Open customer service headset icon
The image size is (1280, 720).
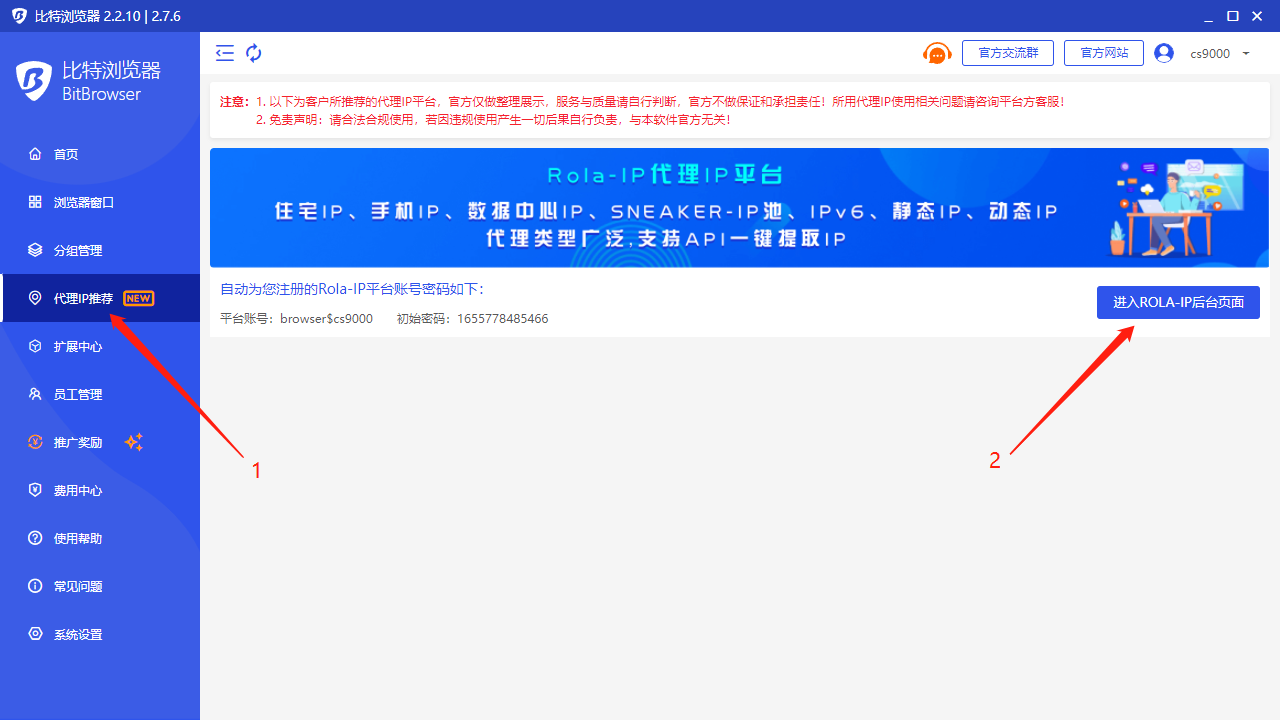(x=936, y=53)
